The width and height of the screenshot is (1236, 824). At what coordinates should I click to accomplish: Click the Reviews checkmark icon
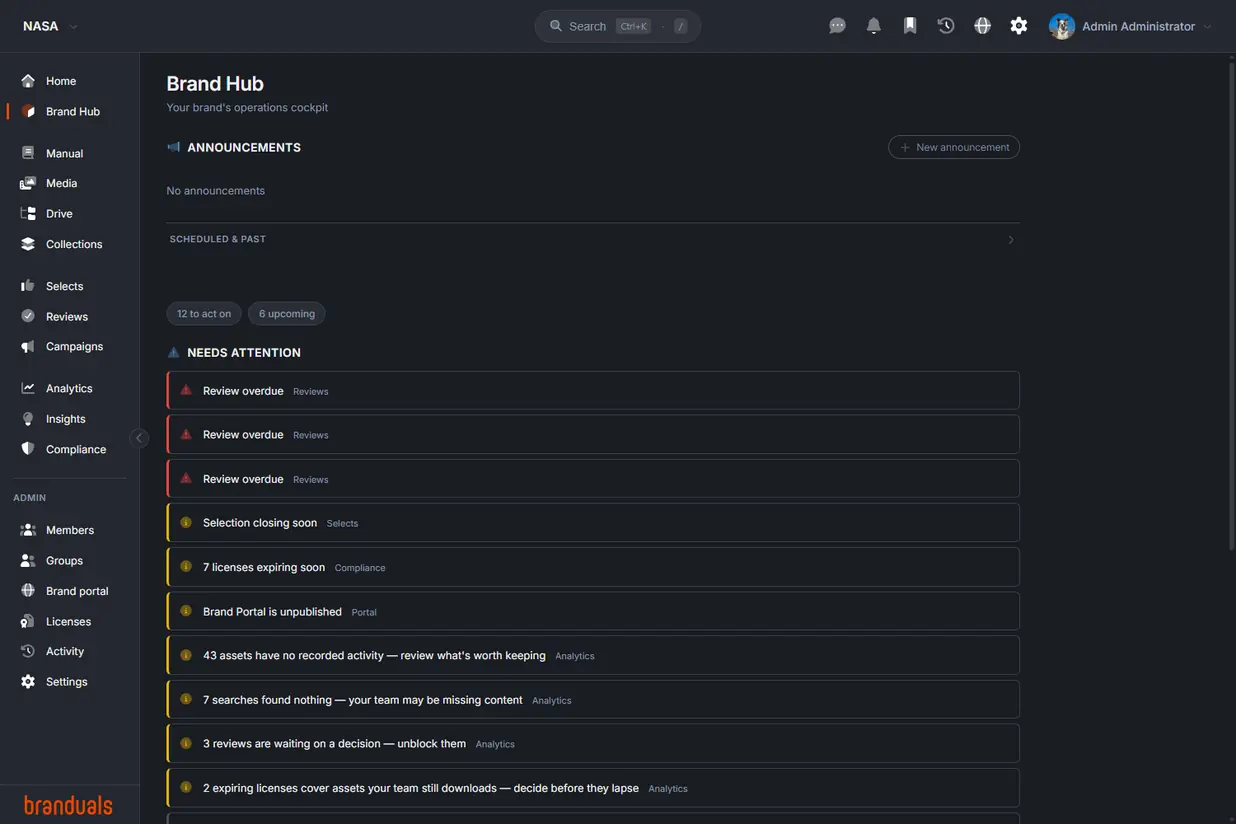[x=28, y=316]
